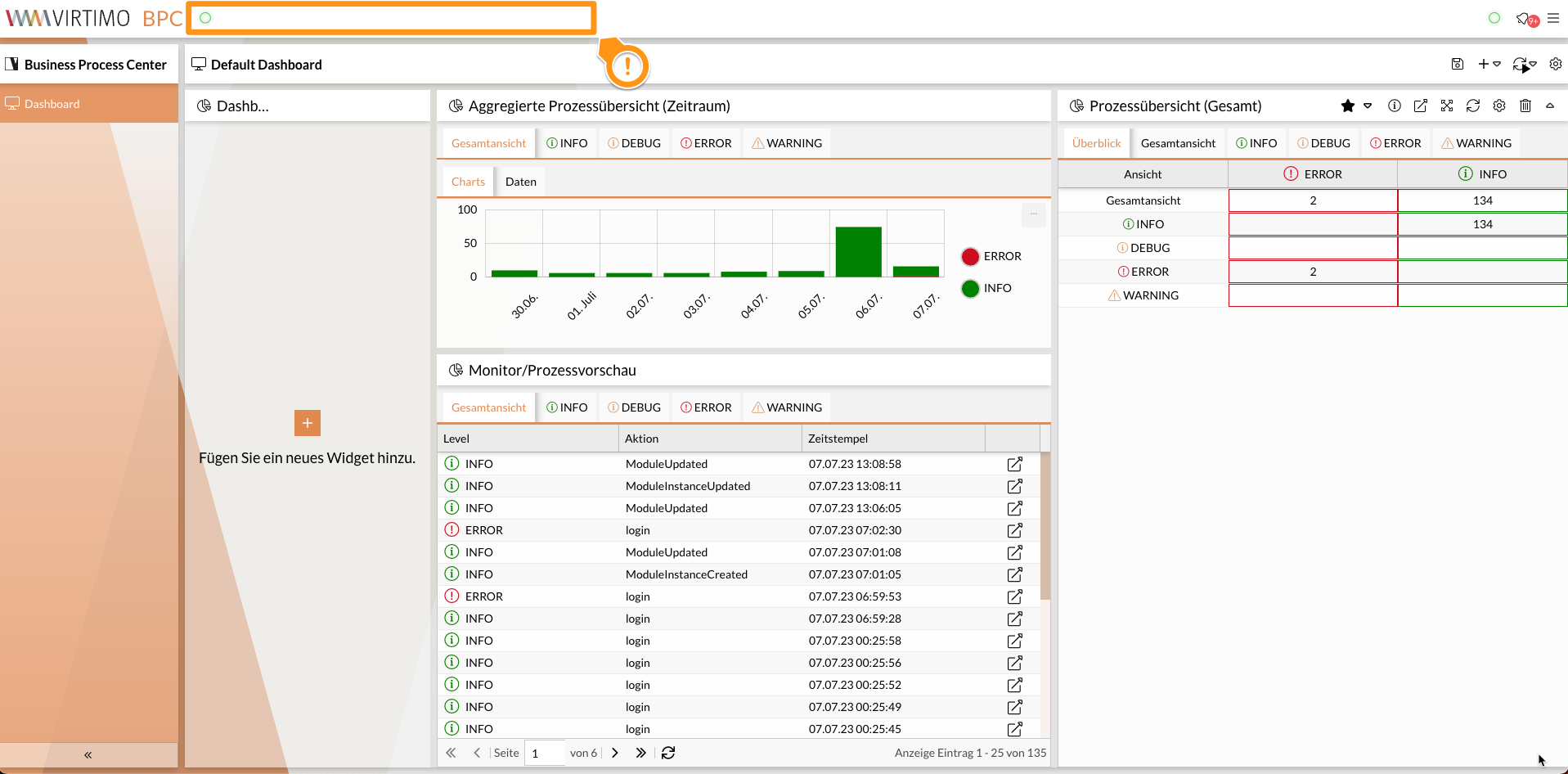
Task: Refresh the Monitor/Prozessvorschau entry list
Action: pyautogui.click(x=668, y=753)
